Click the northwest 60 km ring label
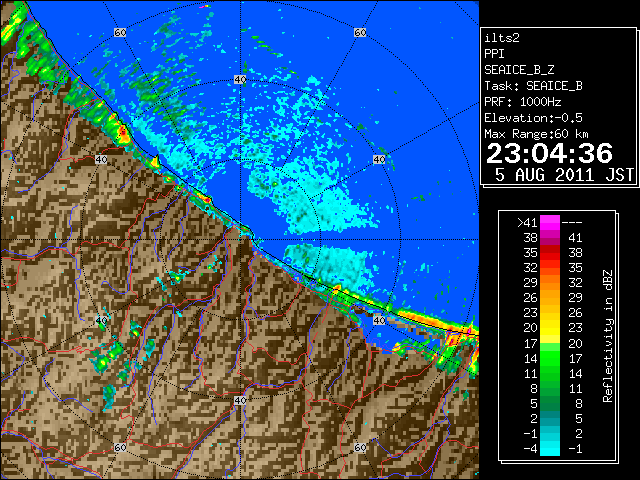 [120, 32]
